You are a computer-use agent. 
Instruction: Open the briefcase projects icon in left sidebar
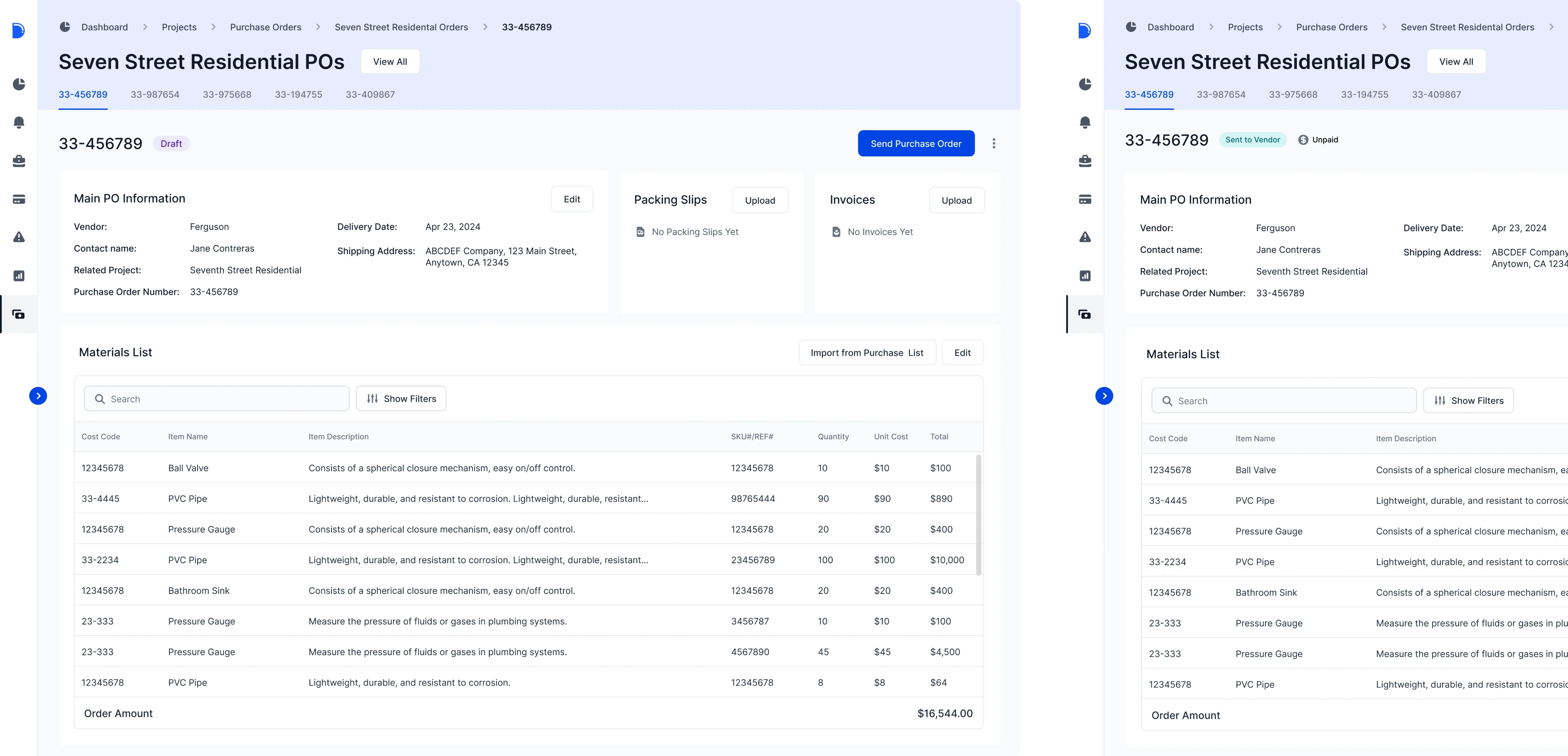[x=19, y=161]
